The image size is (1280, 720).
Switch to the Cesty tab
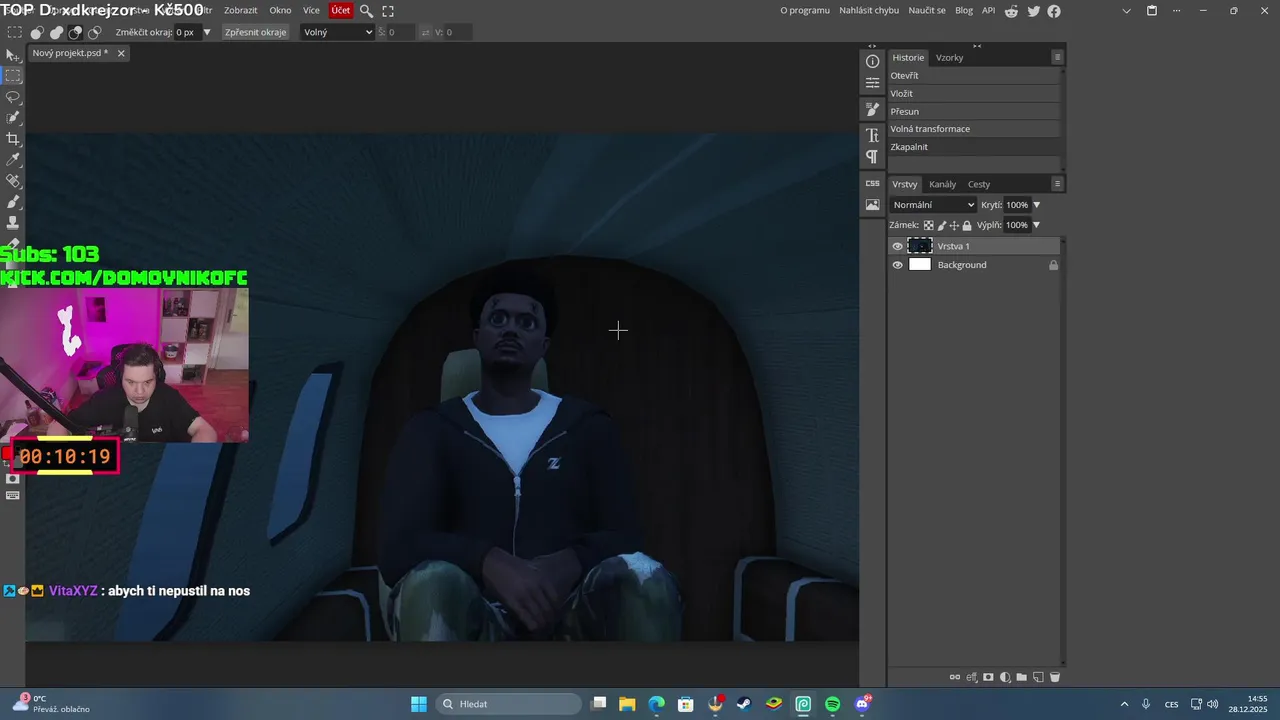[x=979, y=184]
